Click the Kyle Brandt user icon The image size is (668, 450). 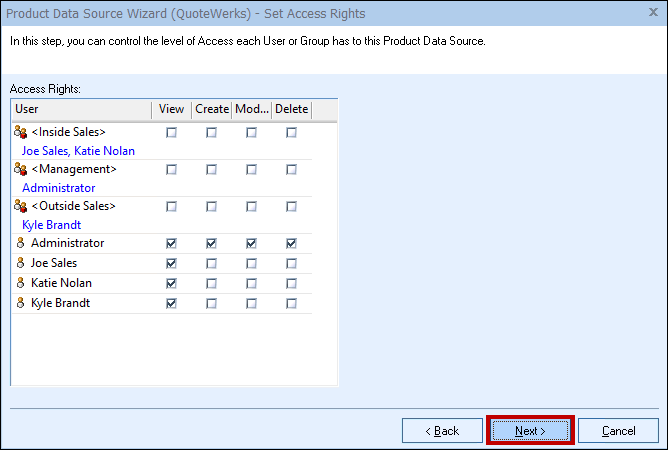(20, 303)
